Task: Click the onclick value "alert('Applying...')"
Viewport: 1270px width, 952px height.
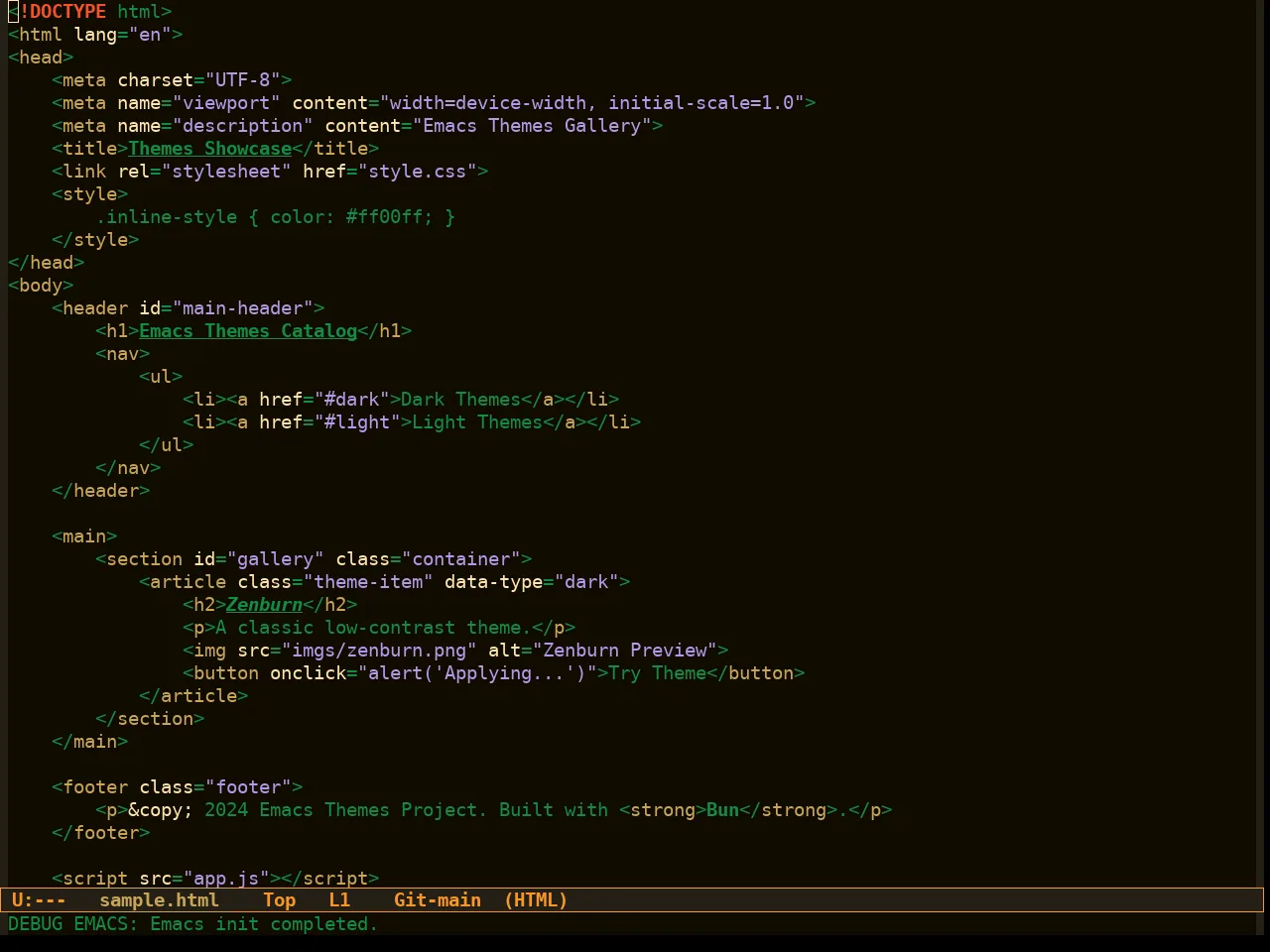Action: click(x=477, y=673)
